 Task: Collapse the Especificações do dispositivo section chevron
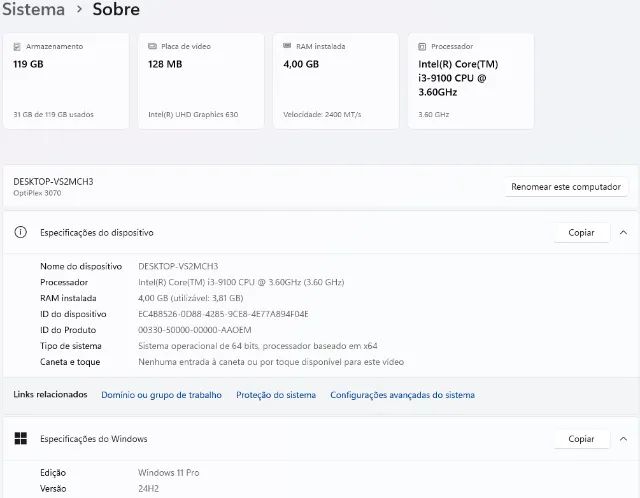tap(623, 232)
